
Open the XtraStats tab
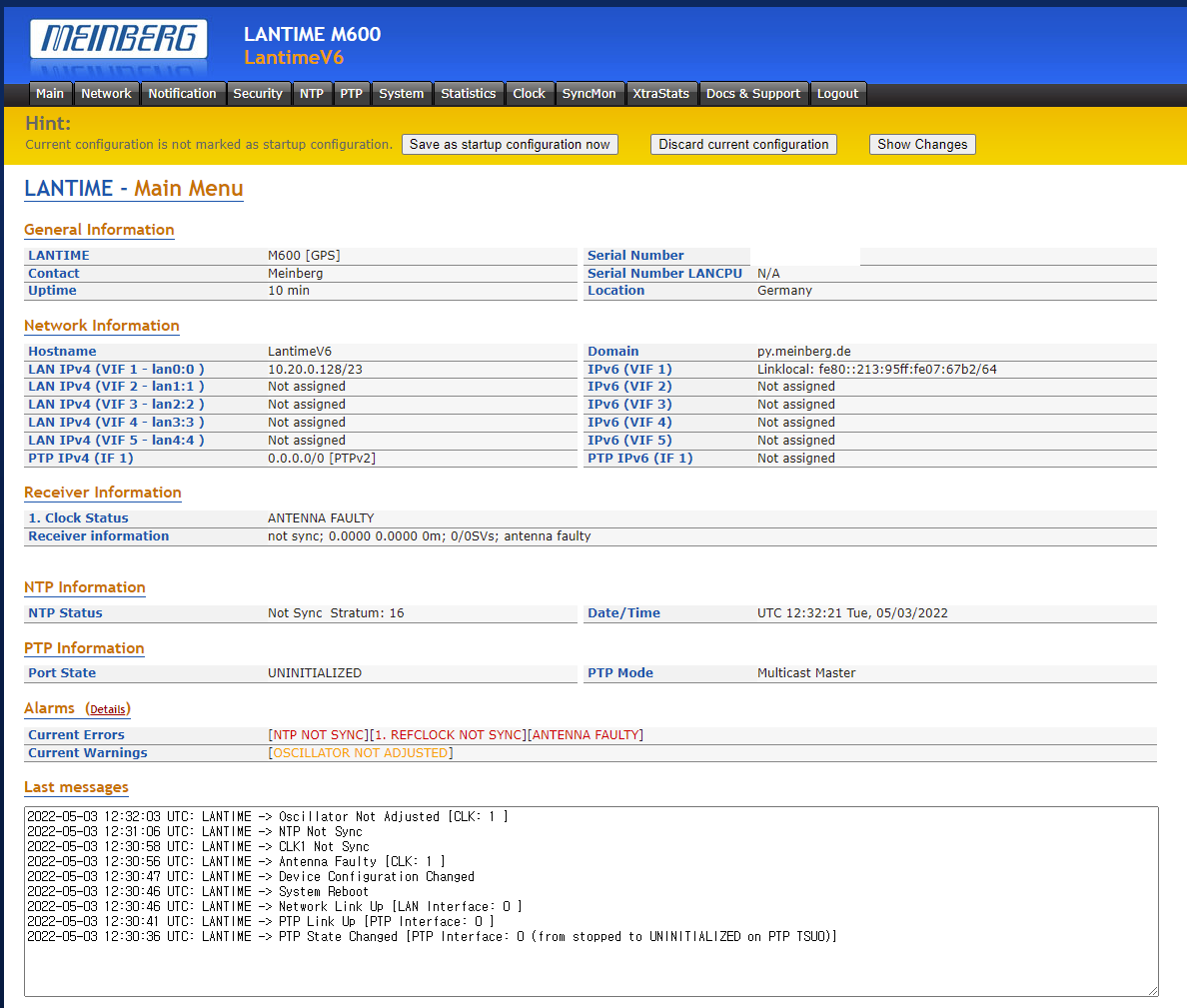660,94
